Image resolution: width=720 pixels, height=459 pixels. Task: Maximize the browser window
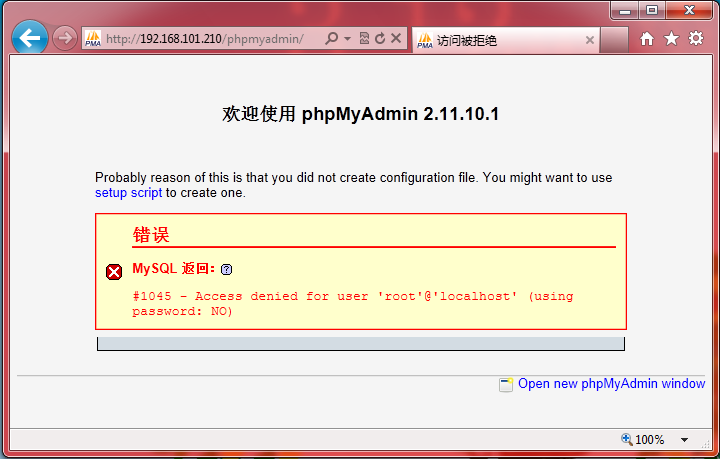[x=652, y=10]
